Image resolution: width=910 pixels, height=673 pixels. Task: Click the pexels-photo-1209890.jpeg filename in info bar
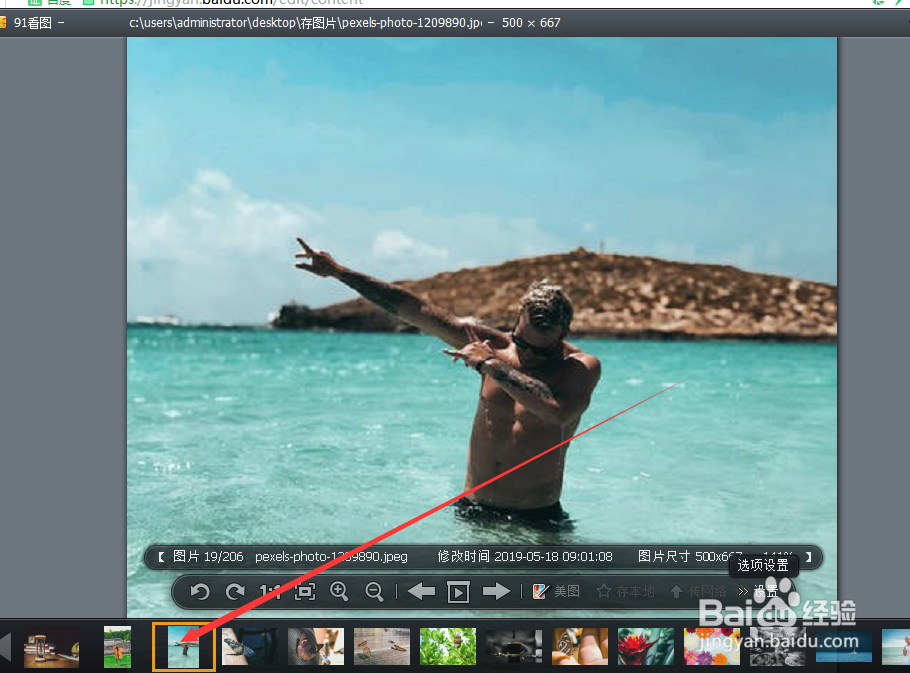coord(331,556)
